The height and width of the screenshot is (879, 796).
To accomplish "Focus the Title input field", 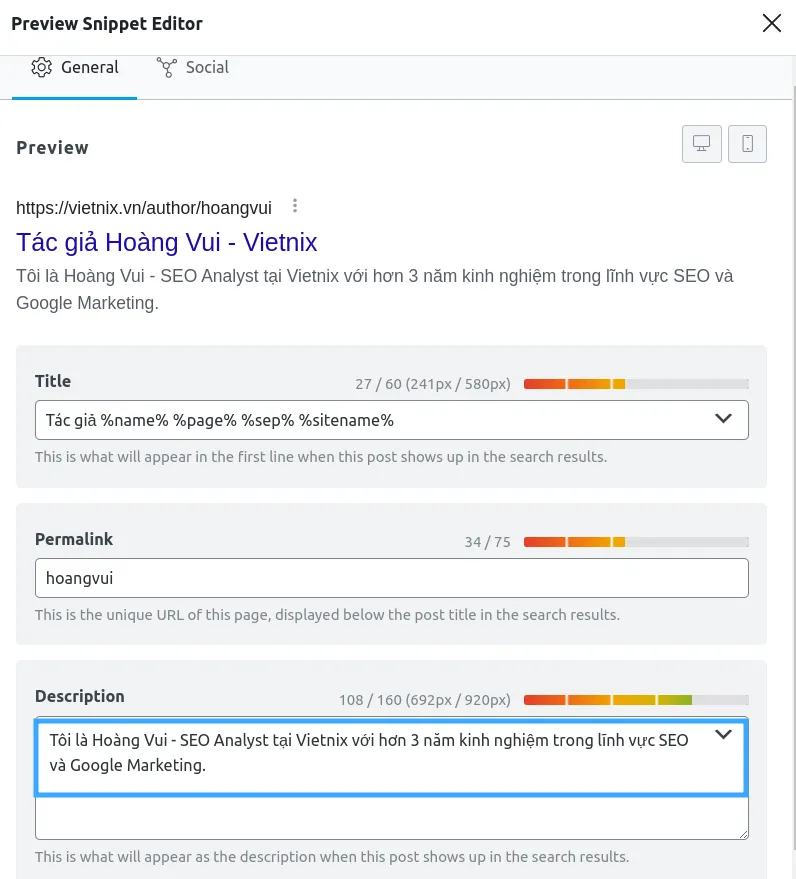I will click(x=392, y=420).
